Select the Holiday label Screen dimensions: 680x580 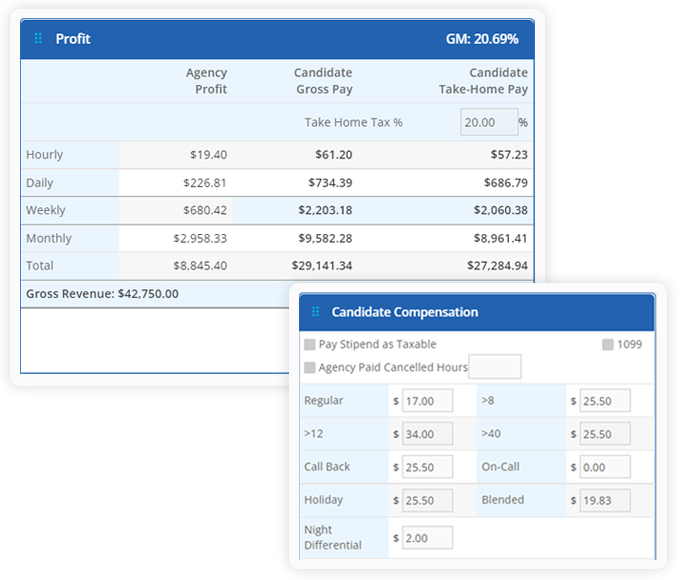click(x=324, y=500)
